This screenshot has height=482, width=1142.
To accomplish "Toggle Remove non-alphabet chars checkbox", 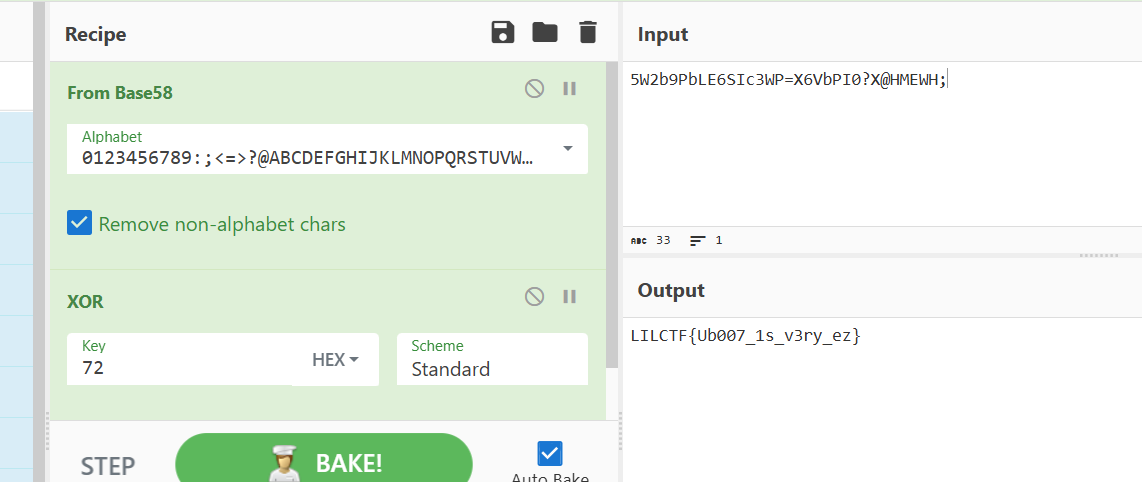I will (x=80, y=223).
